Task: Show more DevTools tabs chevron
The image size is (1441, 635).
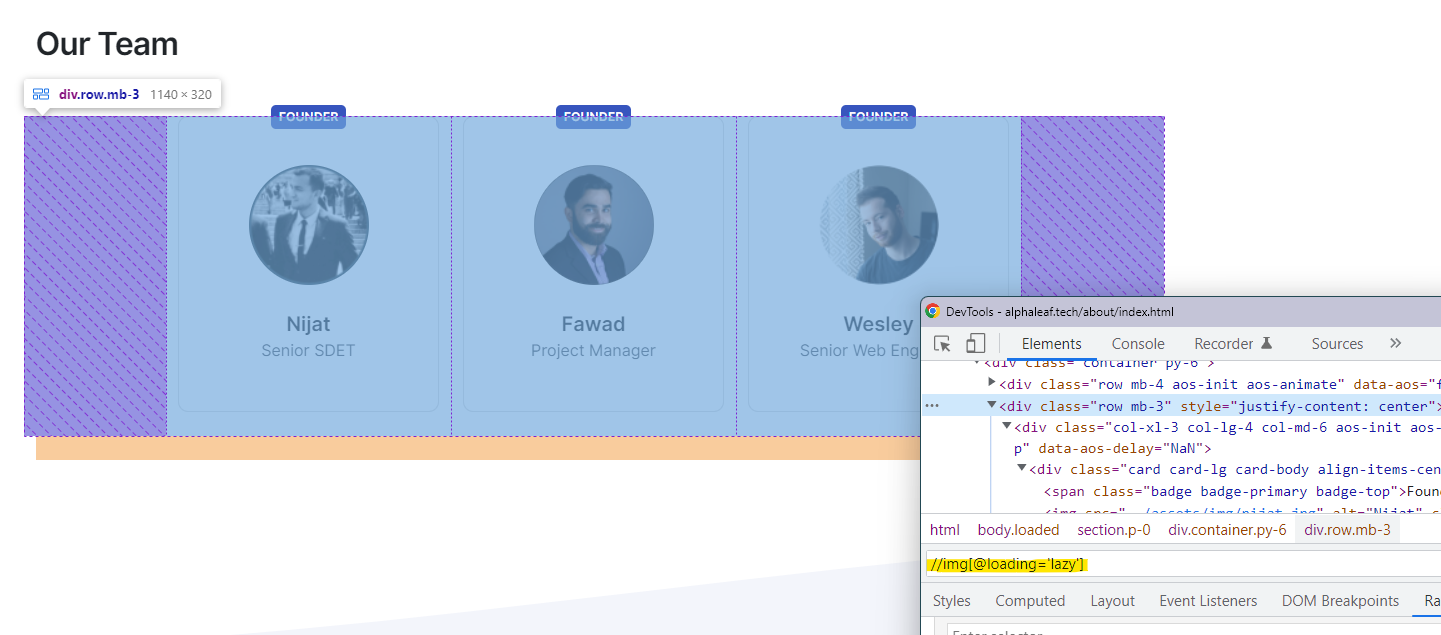Action: pyautogui.click(x=1395, y=343)
